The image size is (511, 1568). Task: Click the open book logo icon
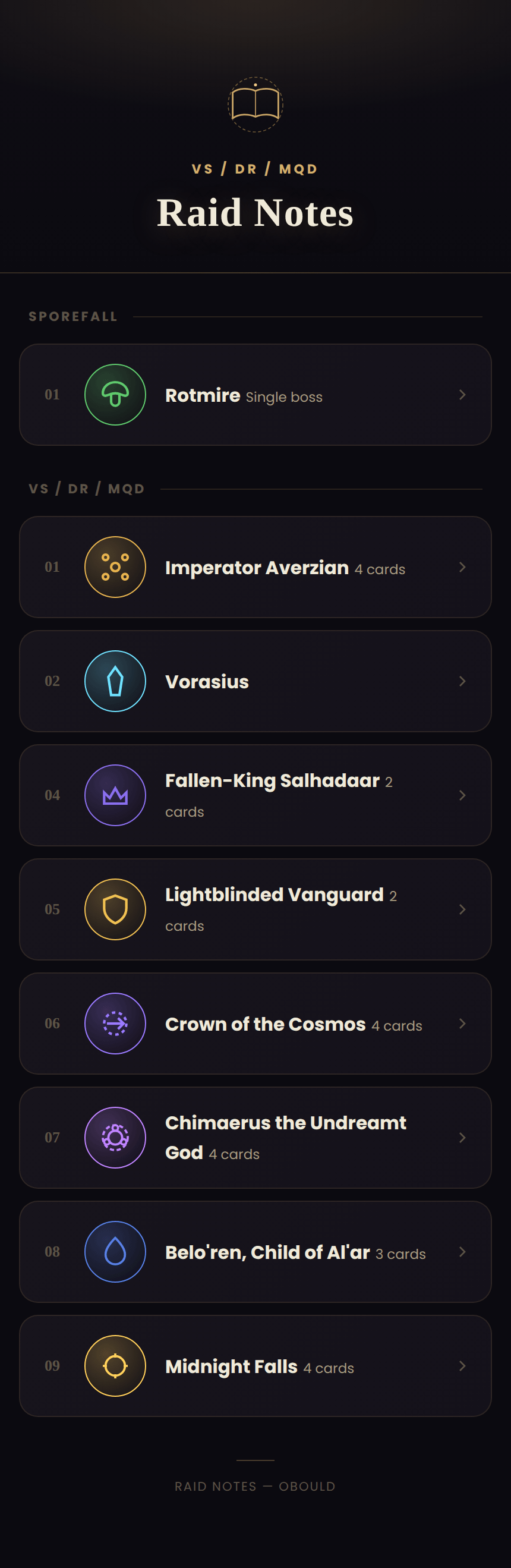(255, 105)
